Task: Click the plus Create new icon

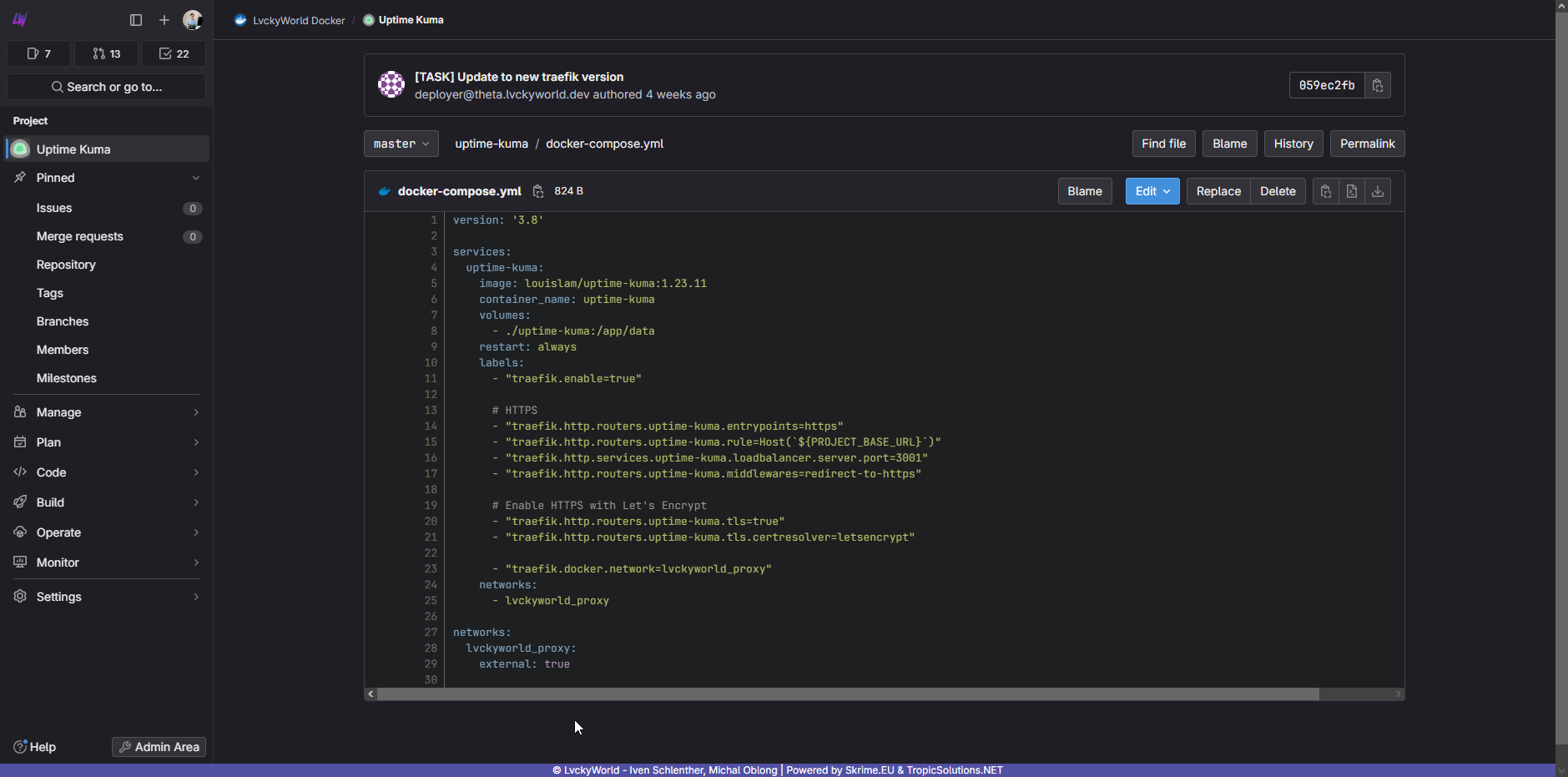Action: (164, 20)
